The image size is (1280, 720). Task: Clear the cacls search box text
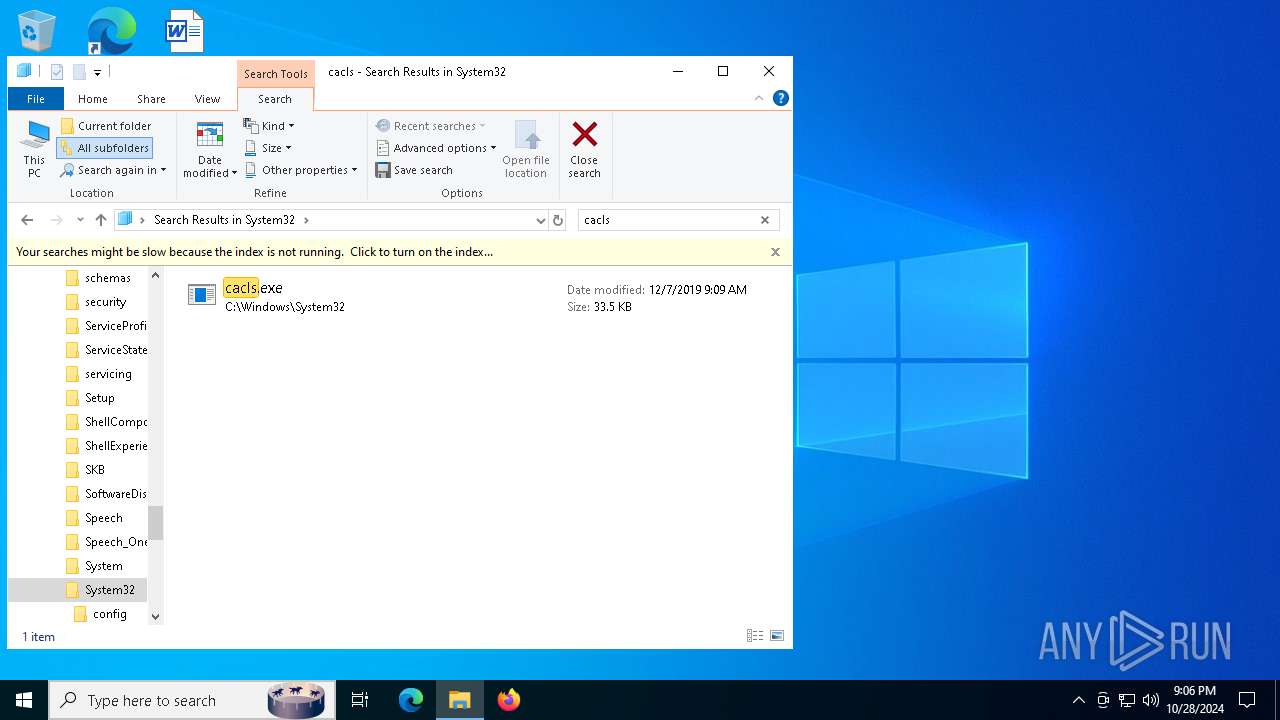(x=765, y=220)
